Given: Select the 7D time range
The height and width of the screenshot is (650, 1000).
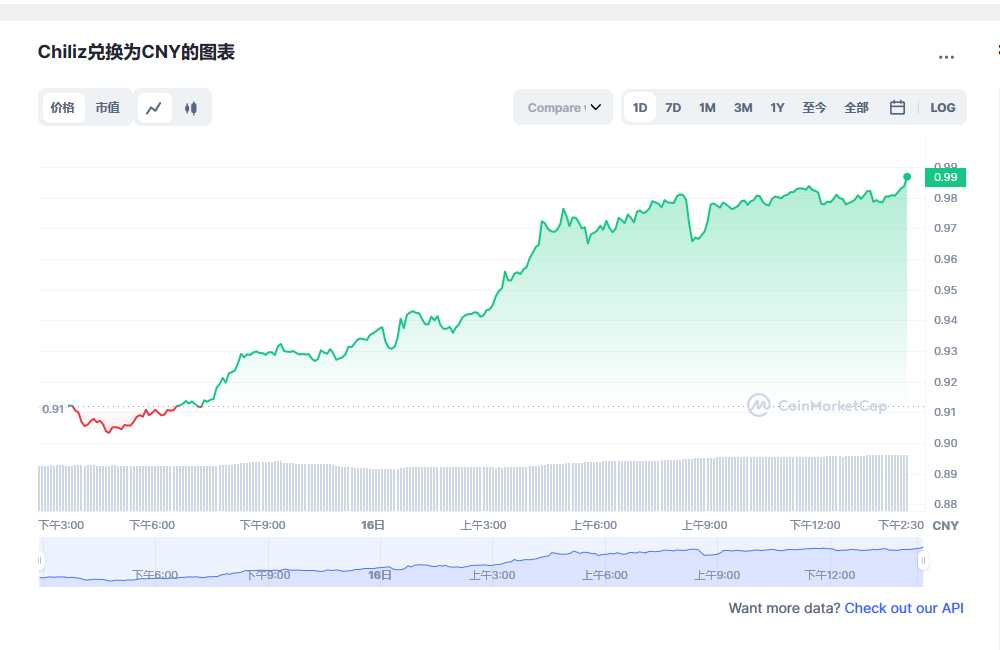Looking at the screenshot, I should tap(673, 107).
